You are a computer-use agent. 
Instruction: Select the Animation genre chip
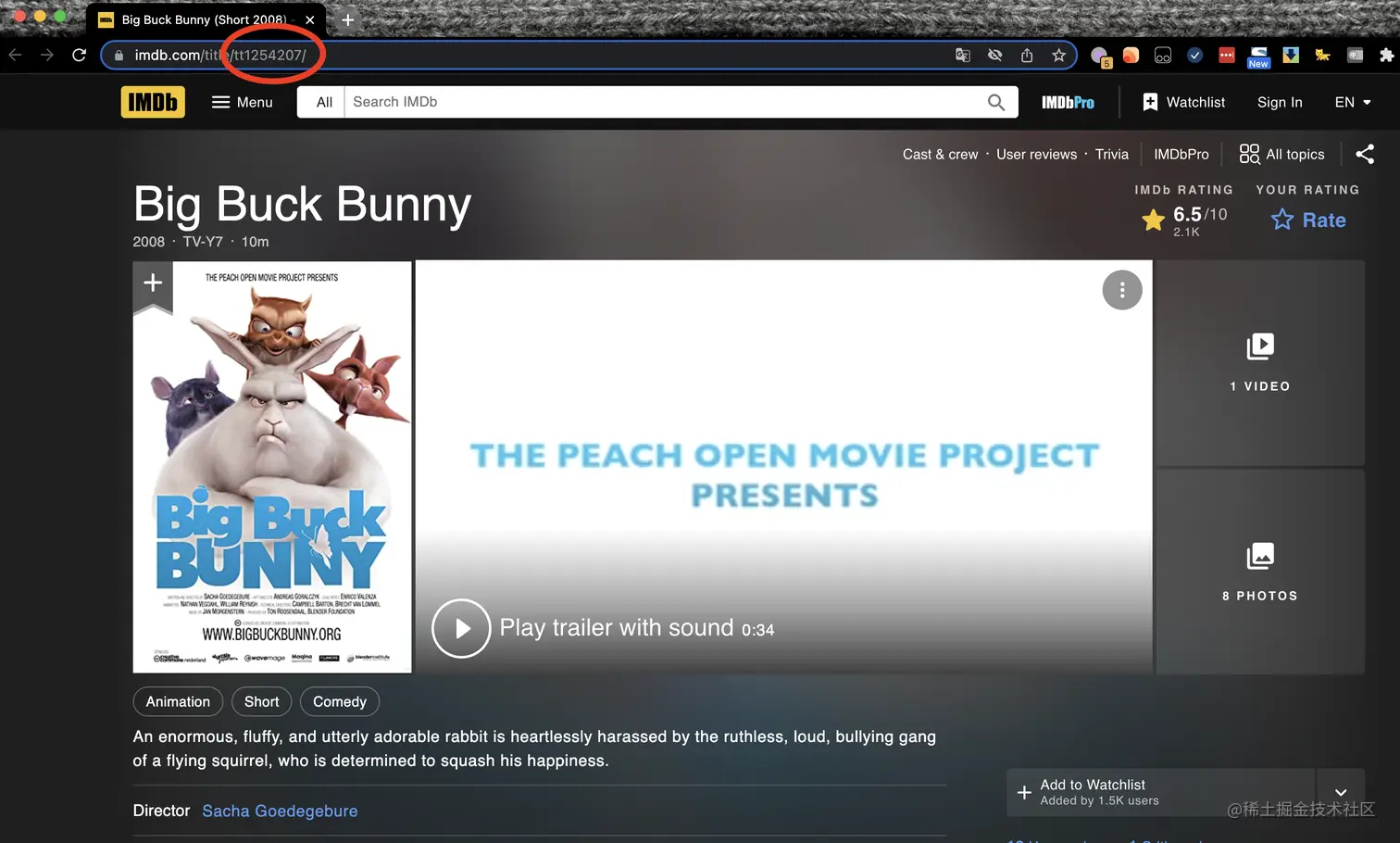click(x=178, y=702)
